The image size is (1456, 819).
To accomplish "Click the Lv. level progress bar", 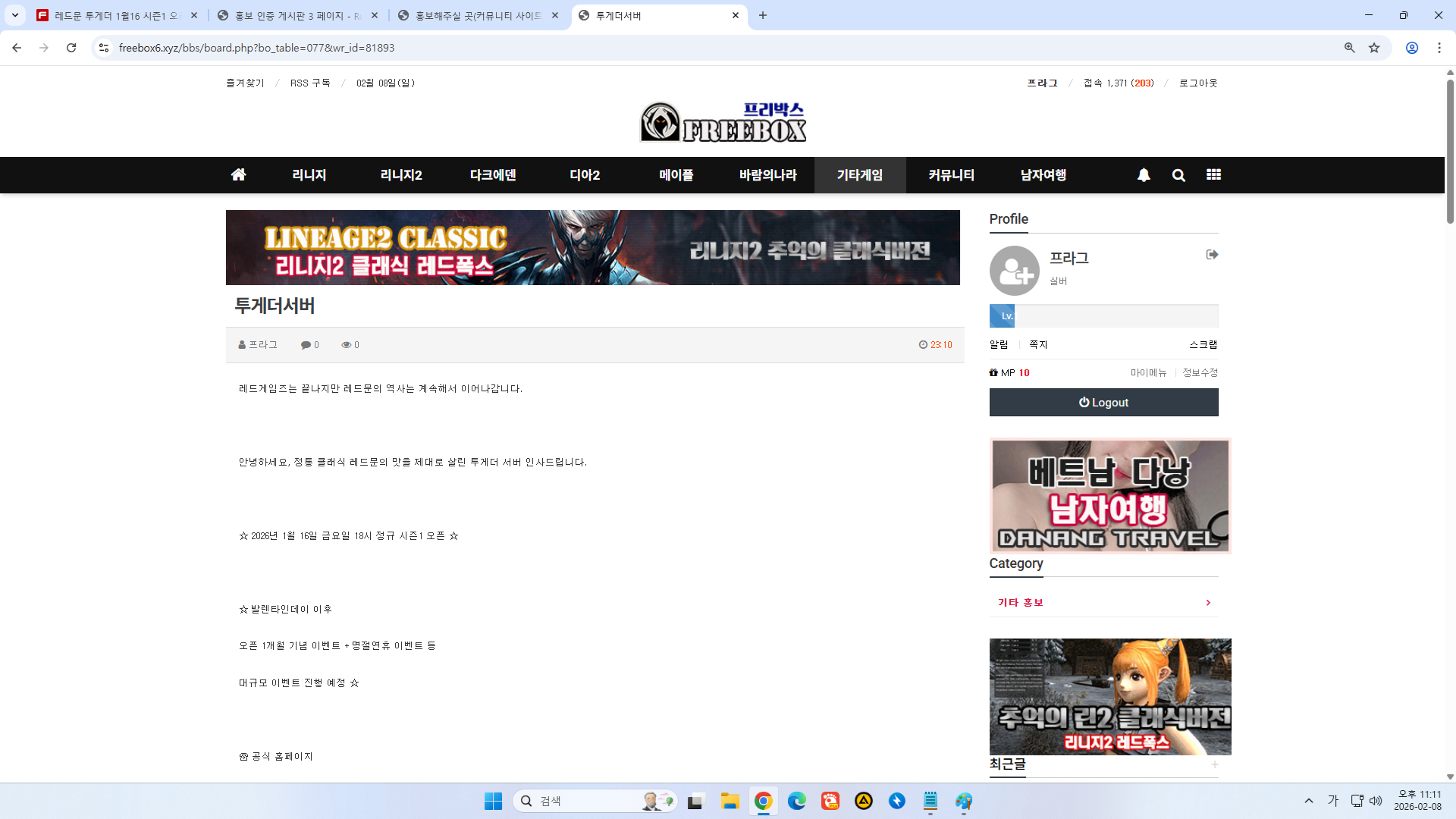I will click(x=1103, y=316).
